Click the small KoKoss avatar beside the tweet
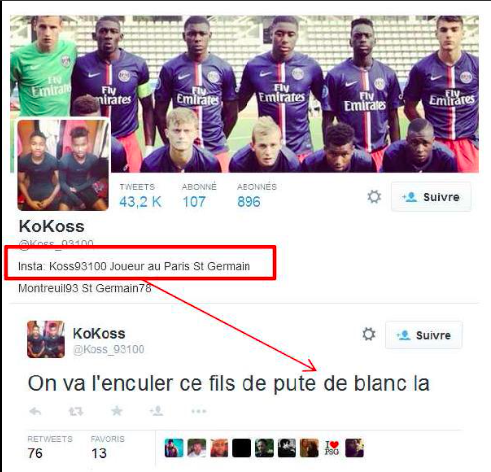The width and height of the screenshot is (491, 472). (46, 339)
